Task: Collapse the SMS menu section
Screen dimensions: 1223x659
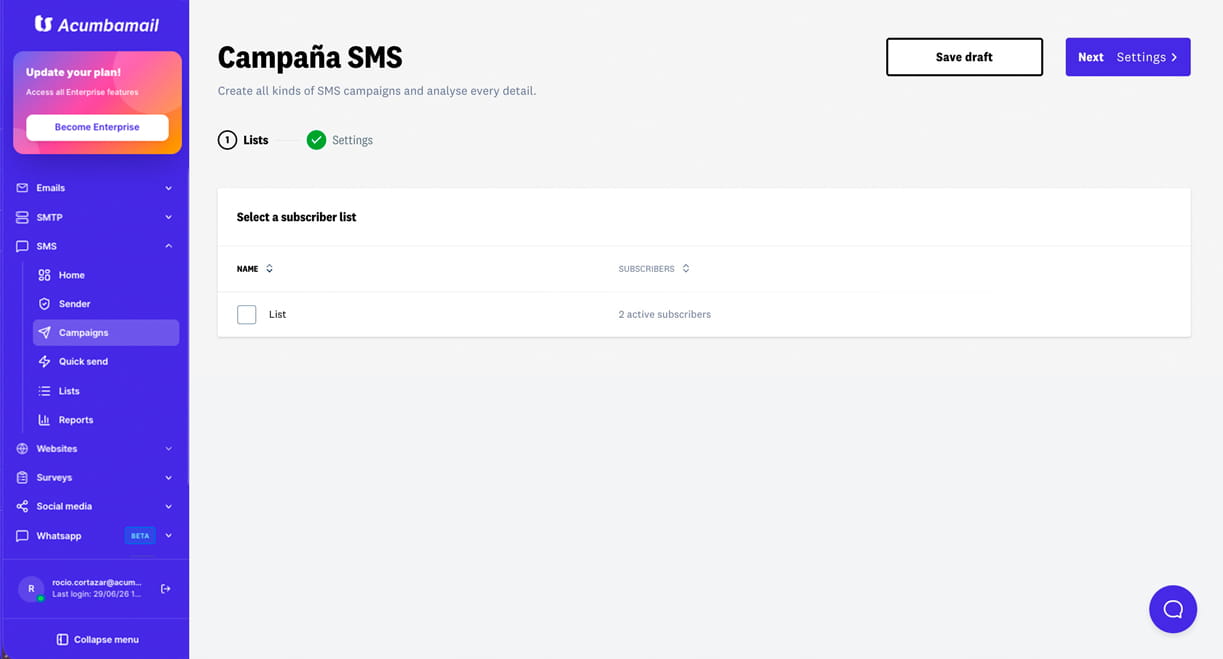Action: (94, 246)
